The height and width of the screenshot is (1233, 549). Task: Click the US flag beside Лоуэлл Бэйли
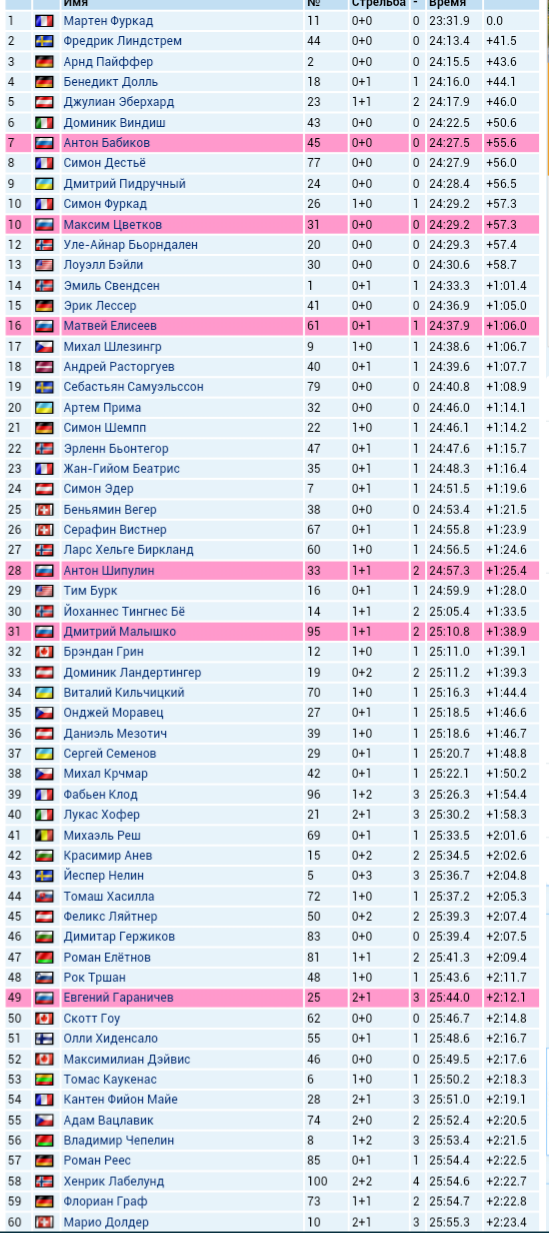(x=44, y=265)
